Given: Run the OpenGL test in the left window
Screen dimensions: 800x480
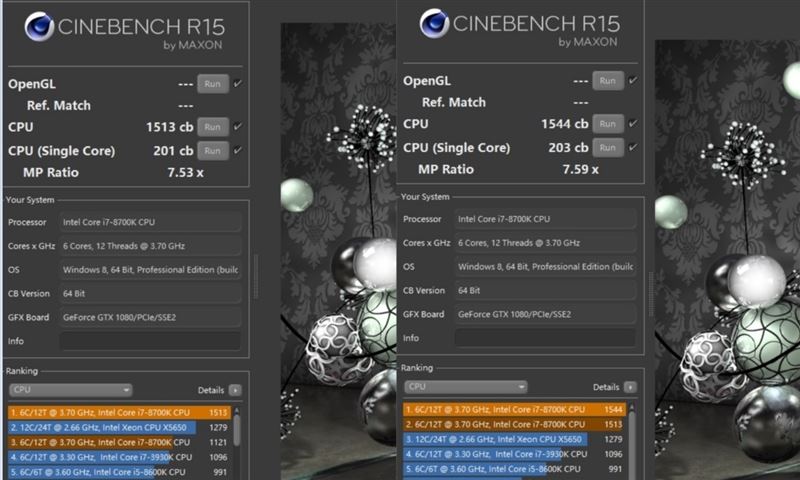Looking at the screenshot, I should 213,84.
